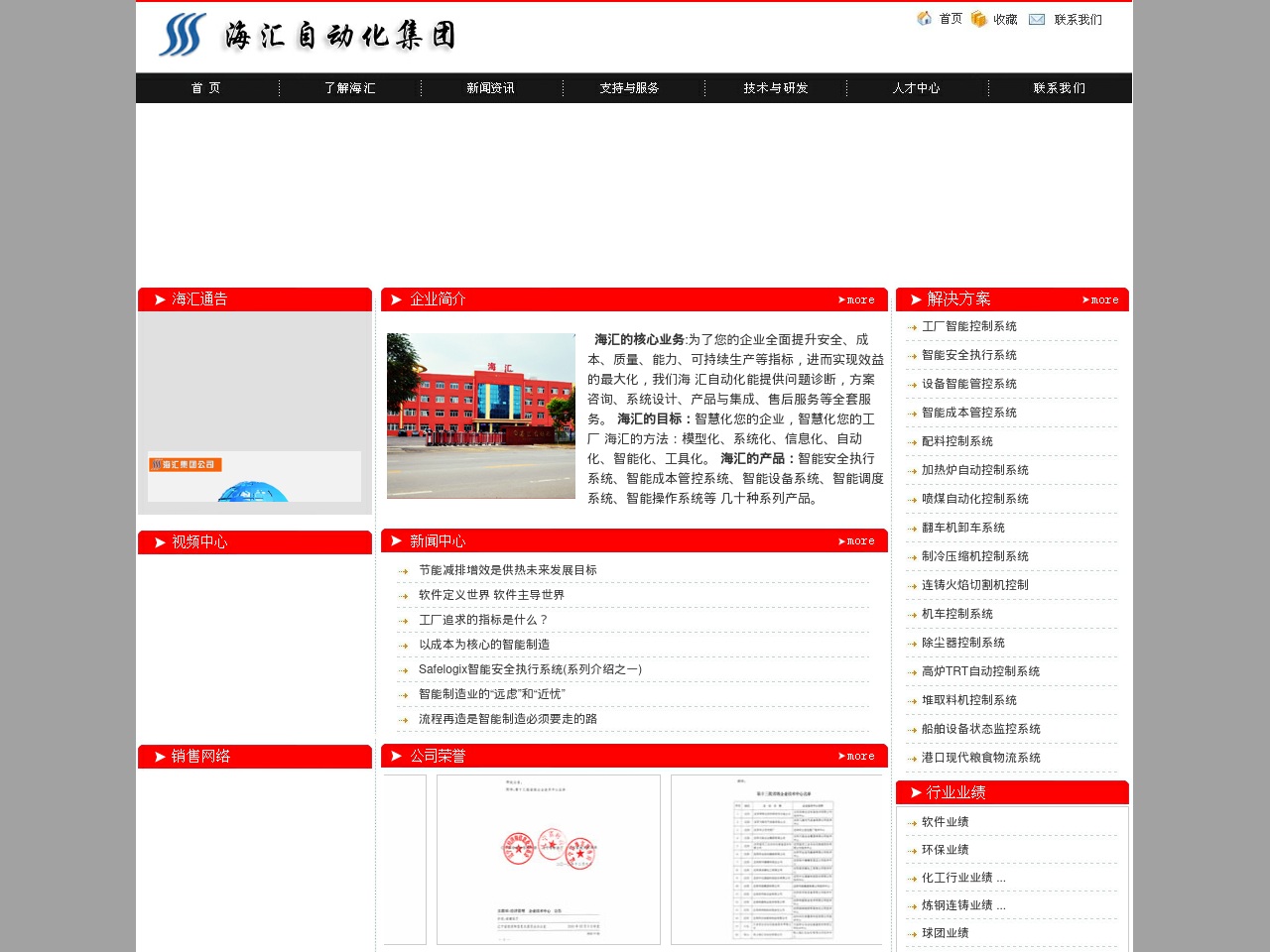Click the arrow bullet beside 软件业绩

click(912, 823)
